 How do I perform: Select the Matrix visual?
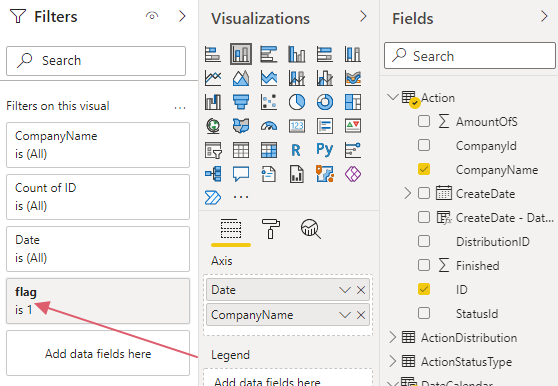(x=269, y=150)
